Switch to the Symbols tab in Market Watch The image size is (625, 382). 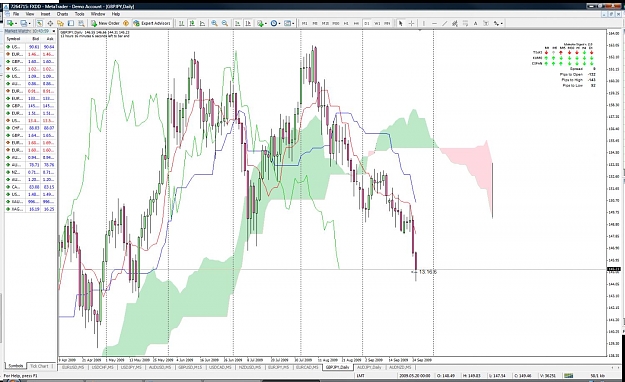click(x=16, y=366)
